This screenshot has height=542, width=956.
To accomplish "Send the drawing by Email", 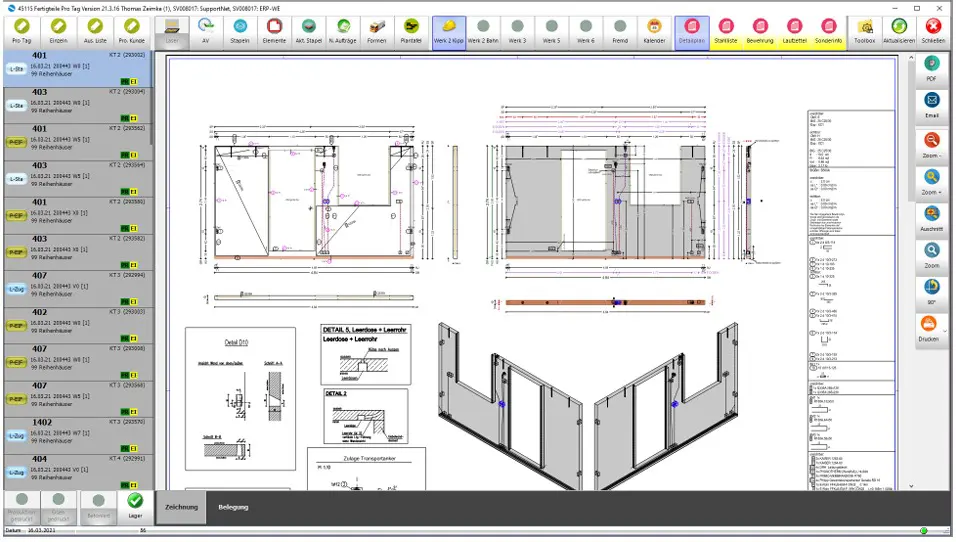I will point(932,105).
